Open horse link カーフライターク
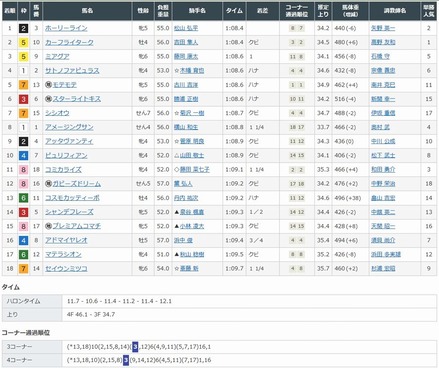The width and height of the screenshot is (439, 368). [x=69, y=42]
